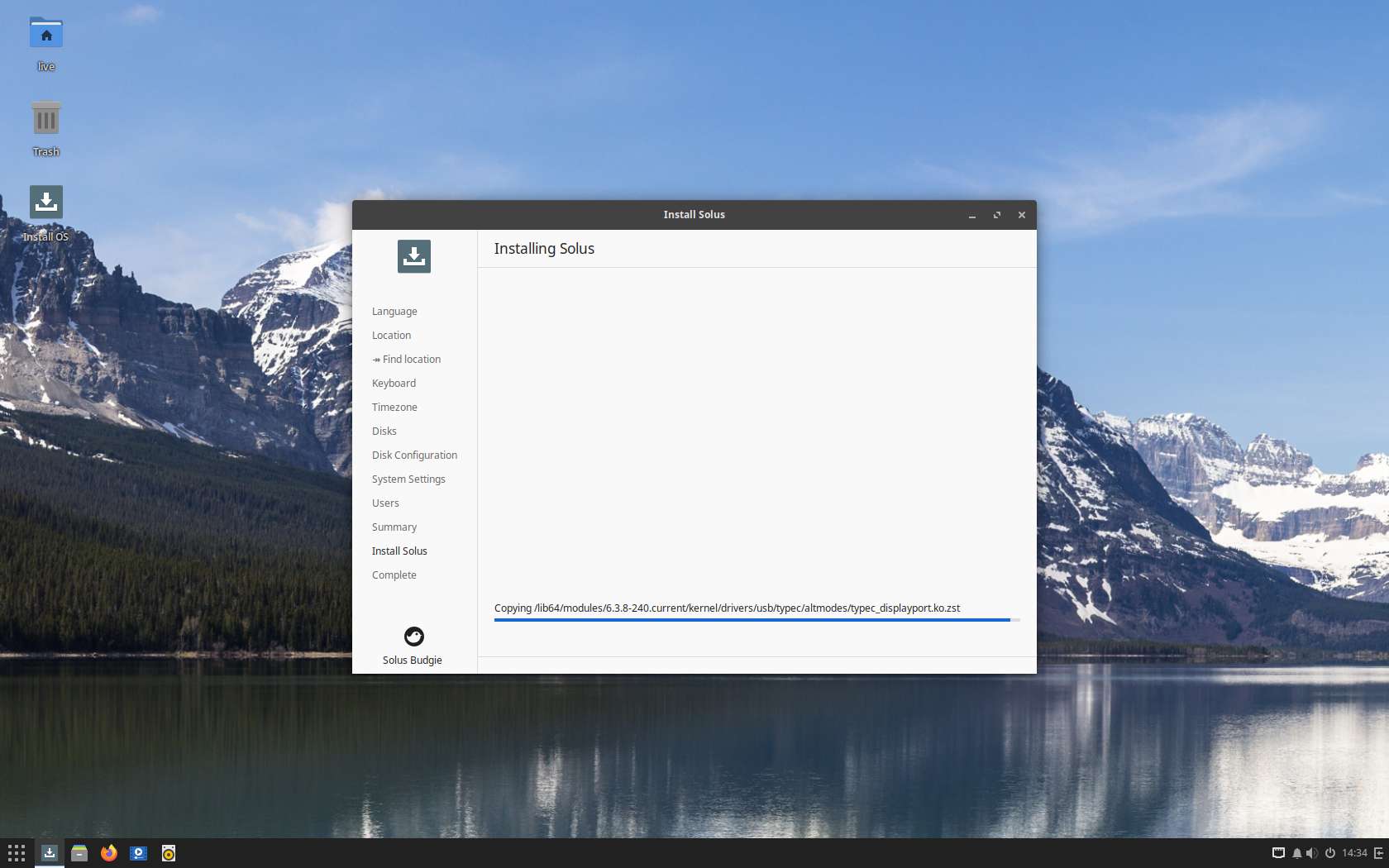Viewport: 1389px width, 868px height.
Task: Minimize the Install Solus window
Action: coord(972,215)
